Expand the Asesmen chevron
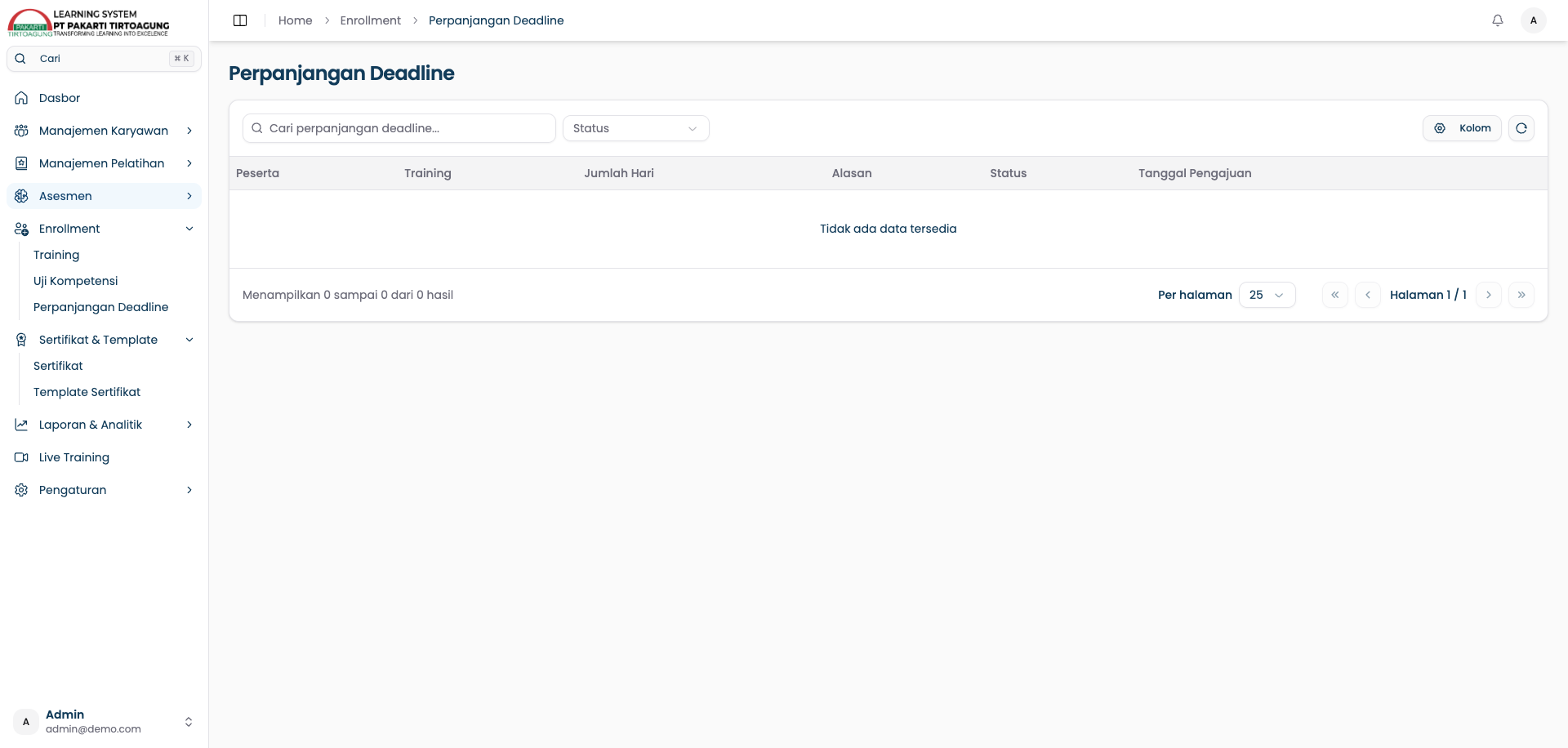 tap(189, 196)
